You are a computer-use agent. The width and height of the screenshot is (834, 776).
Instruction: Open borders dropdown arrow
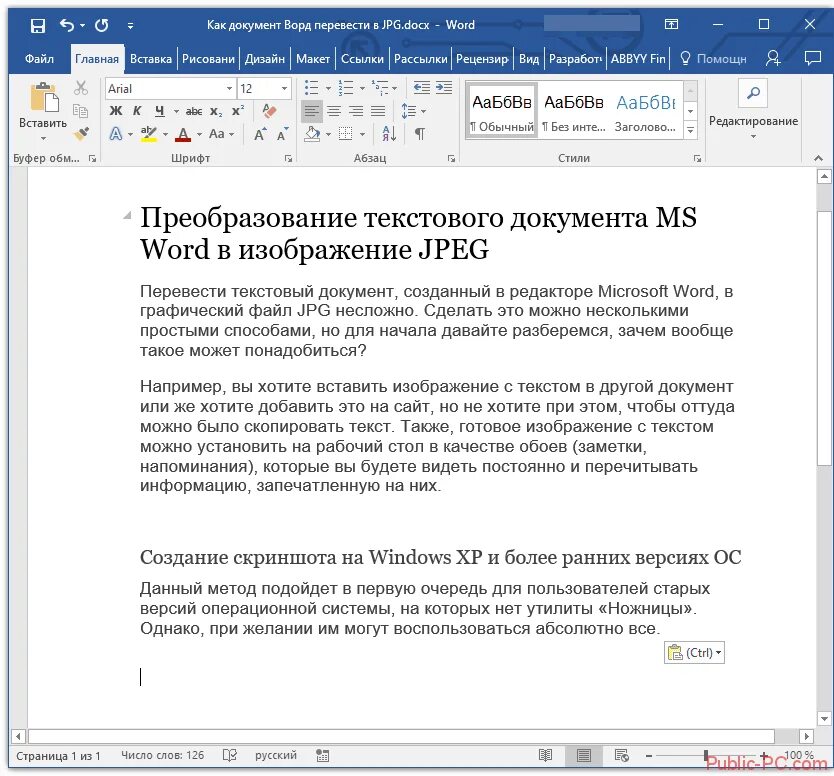pyautogui.click(x=362, y=134)
